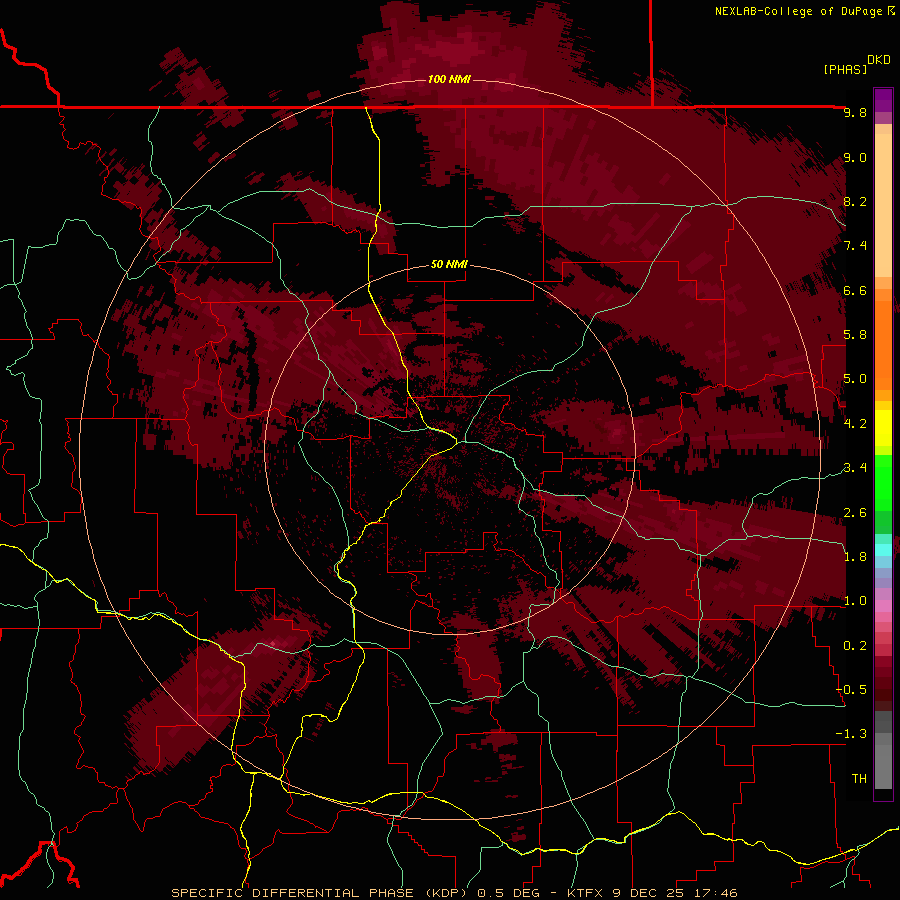Image resolution: width=900 pixels, height=900 pixels.
Task: Click the 50 NMI range ring label
Action: [449, 264]
